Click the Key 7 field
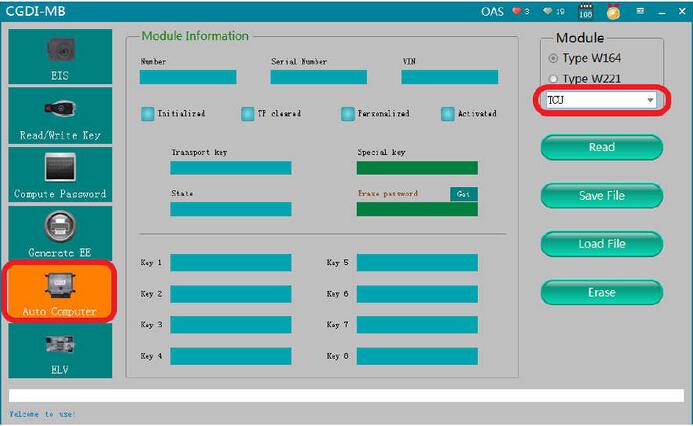The height and width of the screenshot is (426, 693). coord(417,325)
